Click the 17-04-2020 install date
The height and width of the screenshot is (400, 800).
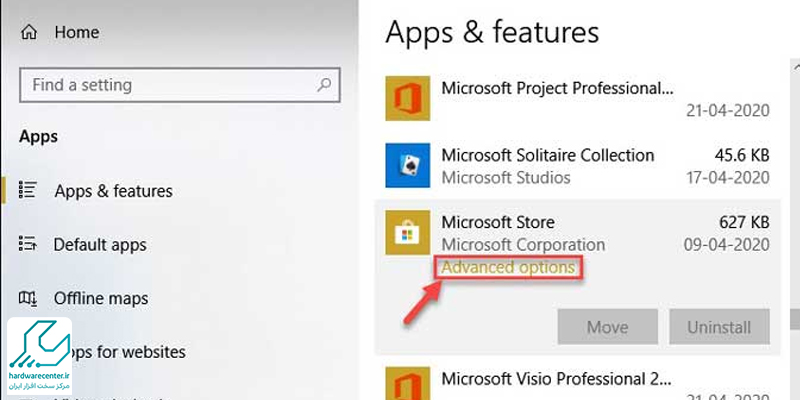(x=727, y=178)
